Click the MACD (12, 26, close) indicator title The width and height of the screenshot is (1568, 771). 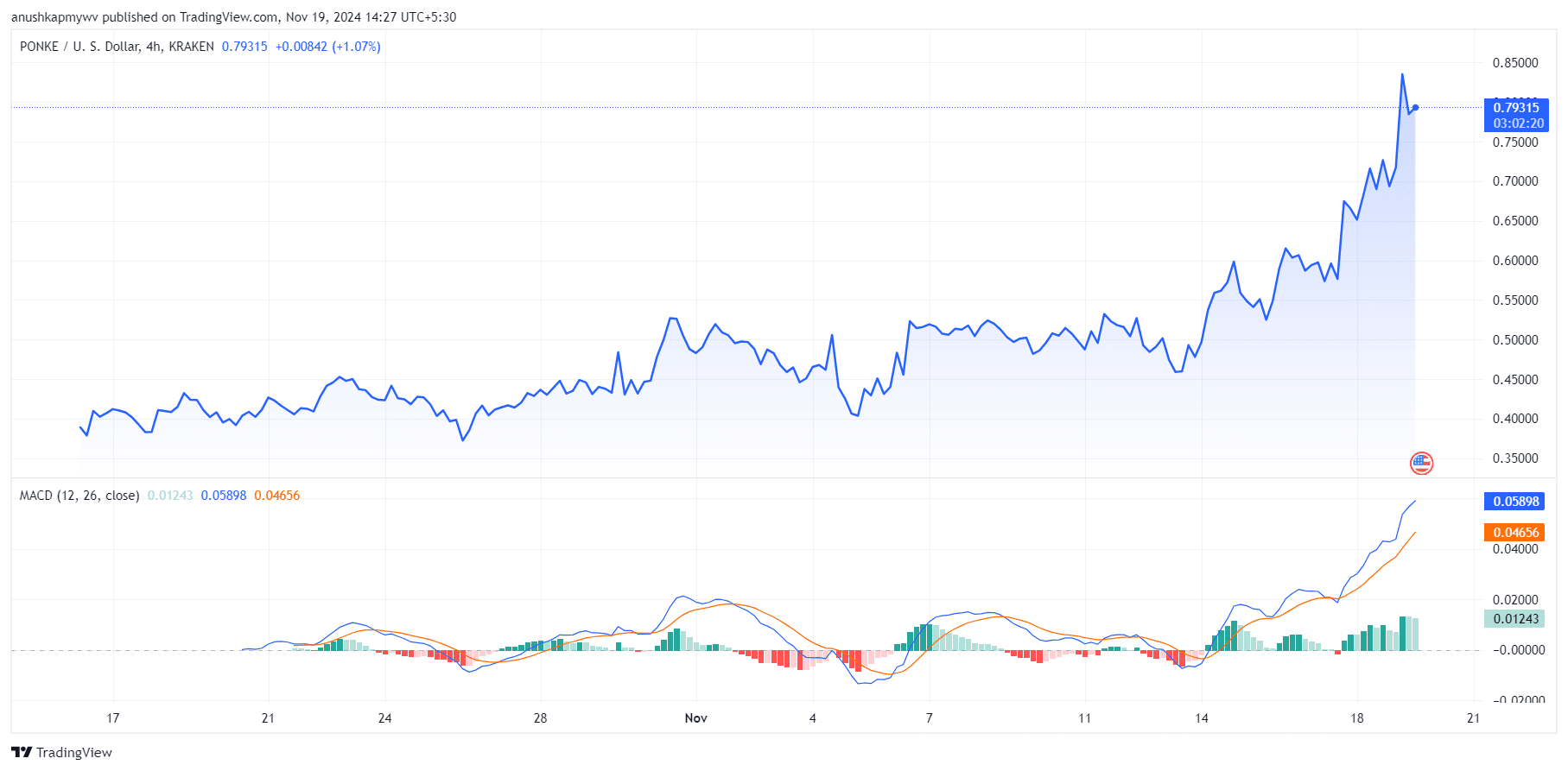pyautogui.click(x=79, y=496)
